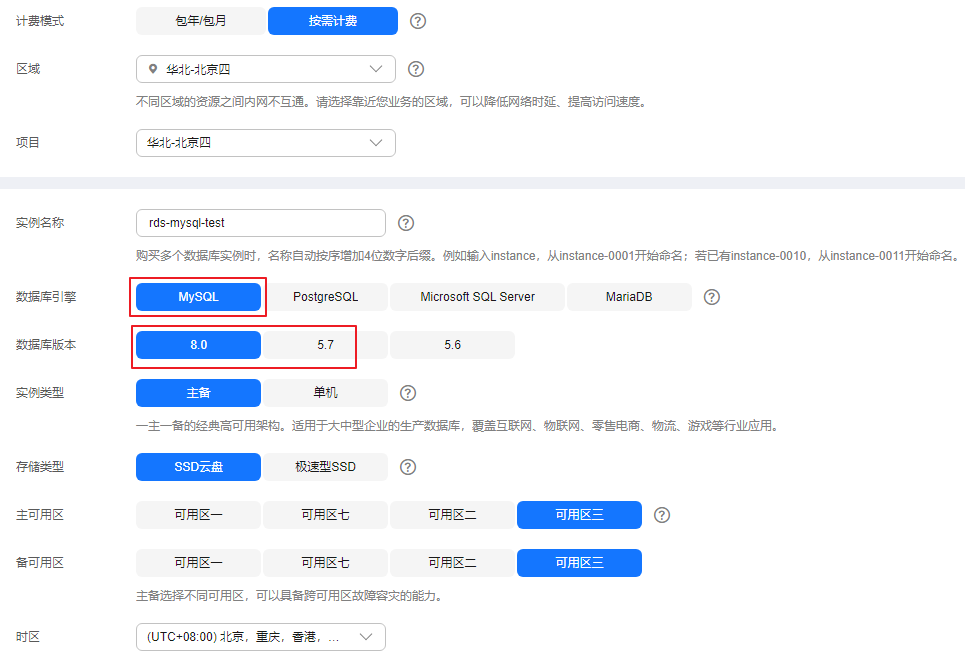The height and width of the screenshot is (665, 965).
Task: Click the 数据库版本 label
Action: (46, 345)
